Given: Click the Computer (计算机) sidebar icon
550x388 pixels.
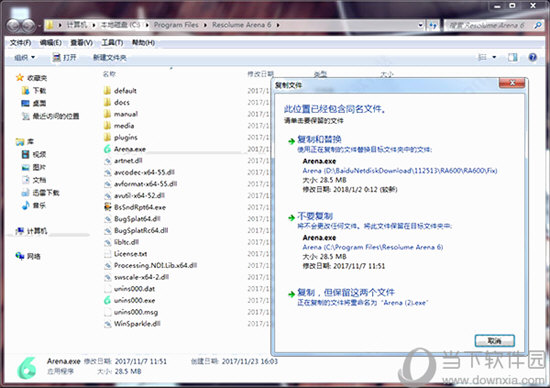Looking at the screenshot, I should 20,230.
